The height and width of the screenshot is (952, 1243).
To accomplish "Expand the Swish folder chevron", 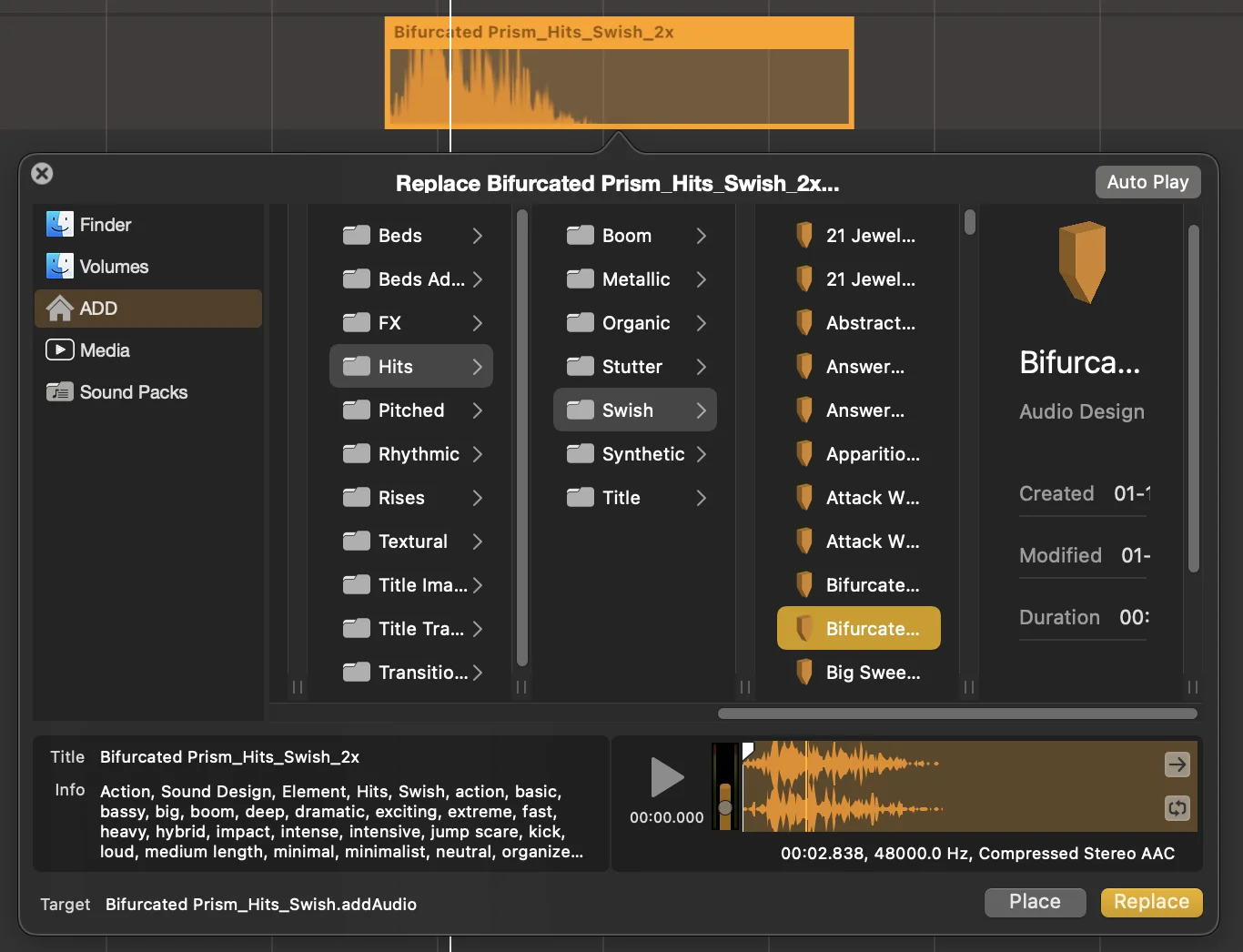I will [x=702, y=410].
